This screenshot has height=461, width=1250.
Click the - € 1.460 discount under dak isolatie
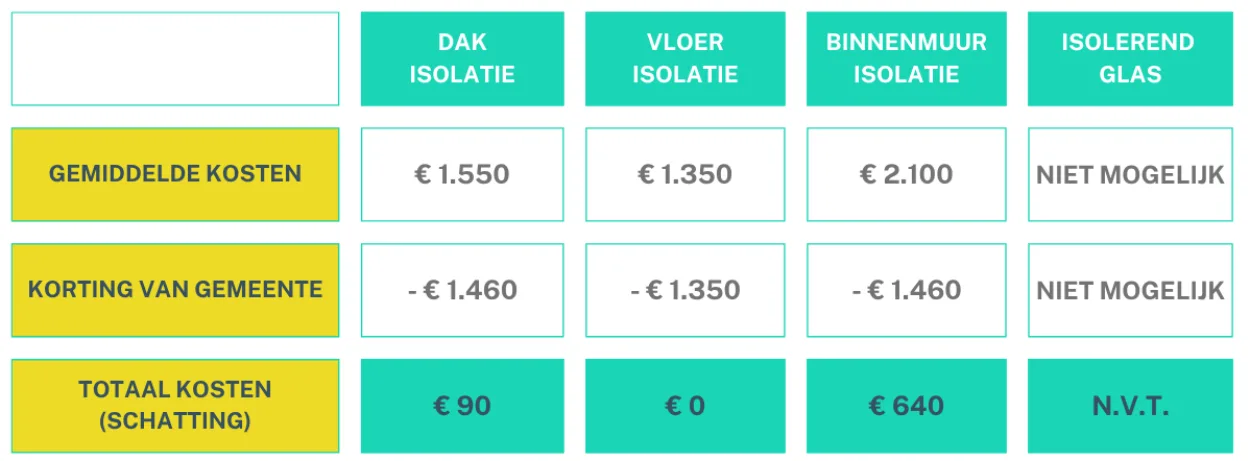click(x=462, y=290)
